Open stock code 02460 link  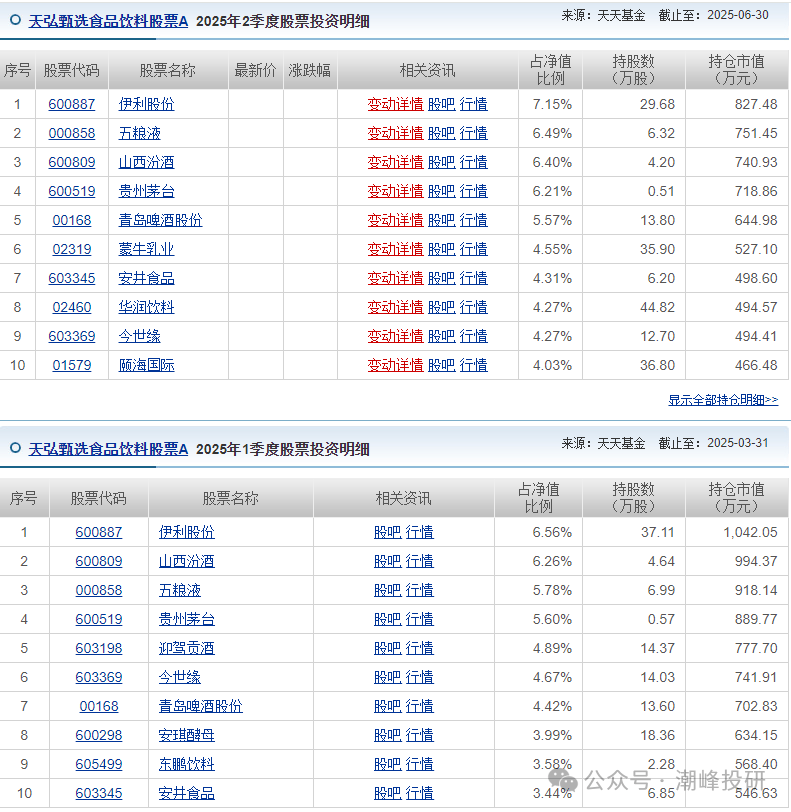pyautogui.click(x=71, y=307)
